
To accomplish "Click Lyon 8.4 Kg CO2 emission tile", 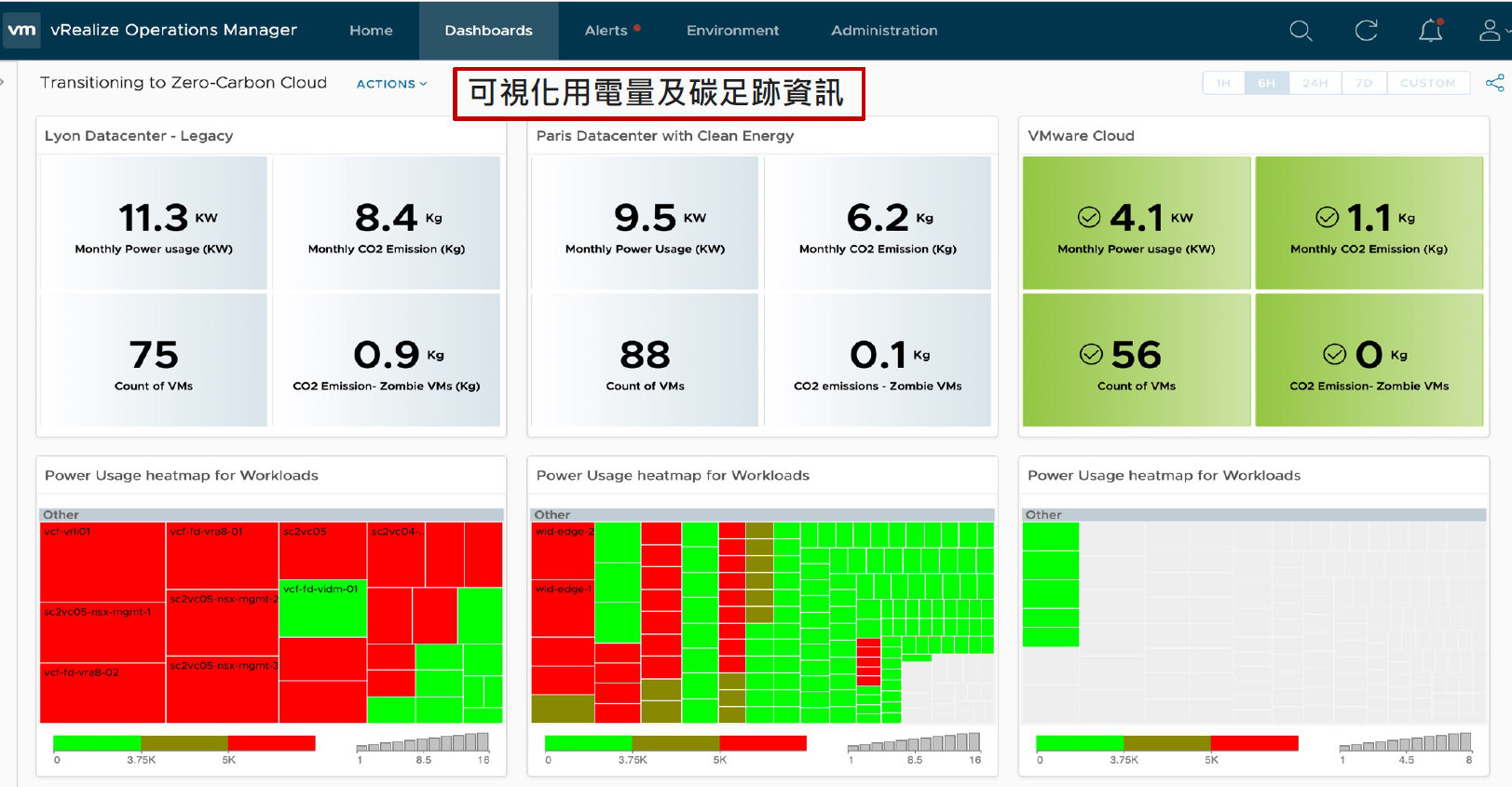I will (387, 223).
